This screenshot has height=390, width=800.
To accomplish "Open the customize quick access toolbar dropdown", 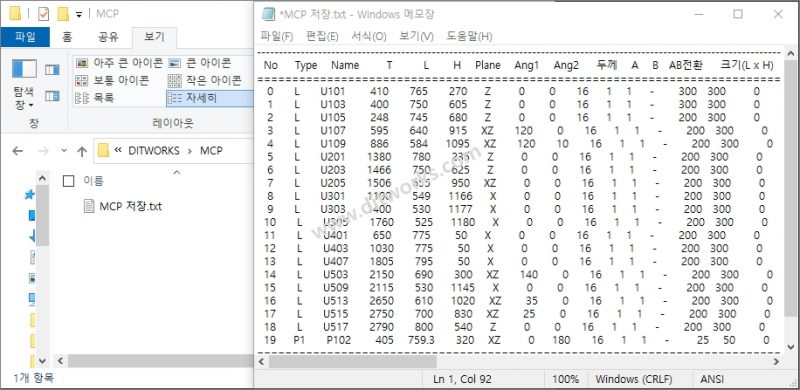I will [79, 14].
